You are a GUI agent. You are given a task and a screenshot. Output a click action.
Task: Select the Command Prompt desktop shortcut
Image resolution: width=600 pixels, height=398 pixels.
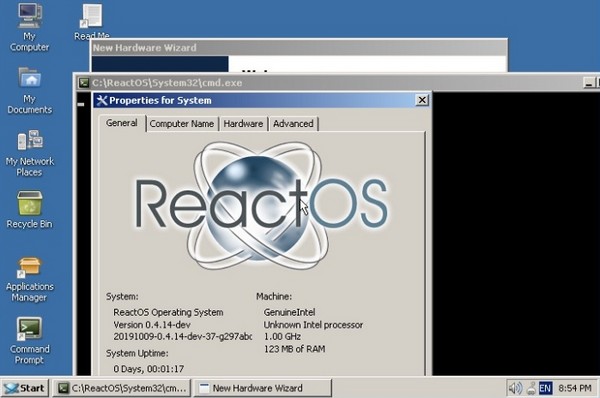(x=29, y=341)
